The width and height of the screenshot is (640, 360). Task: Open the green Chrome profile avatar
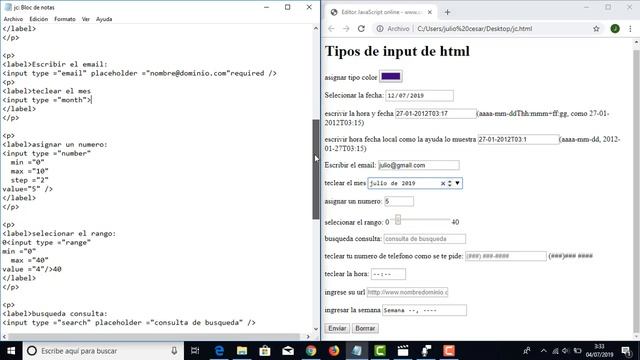tap(615, 29)
